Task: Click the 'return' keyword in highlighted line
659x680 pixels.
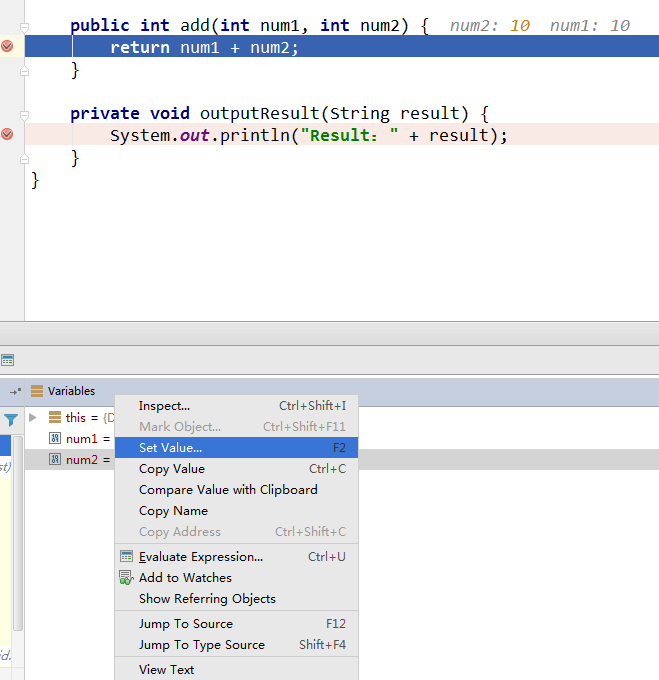Action: pyautogui.click(x=140, y=48)
